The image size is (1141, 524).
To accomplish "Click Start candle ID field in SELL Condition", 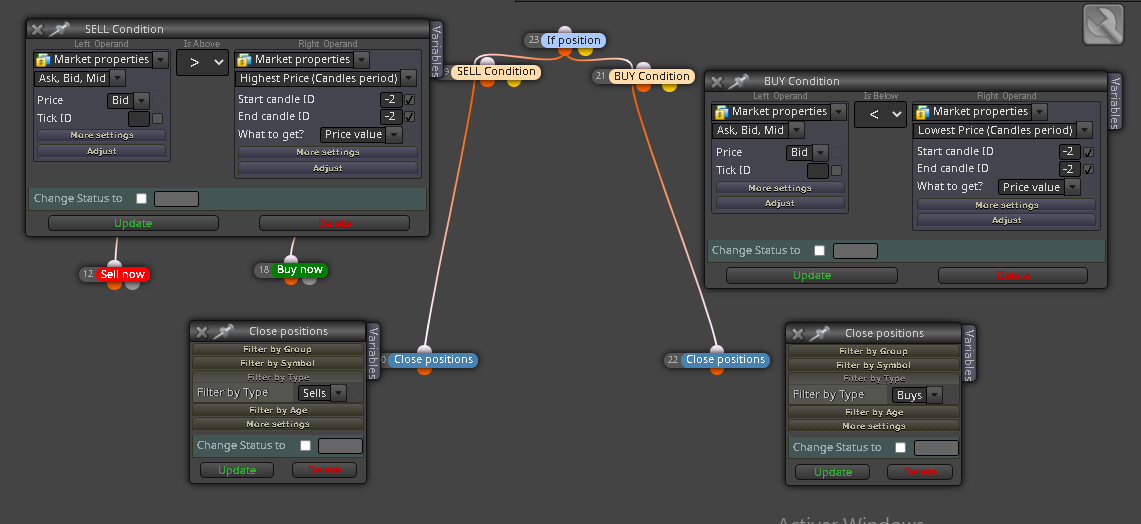I will (390, 100).
